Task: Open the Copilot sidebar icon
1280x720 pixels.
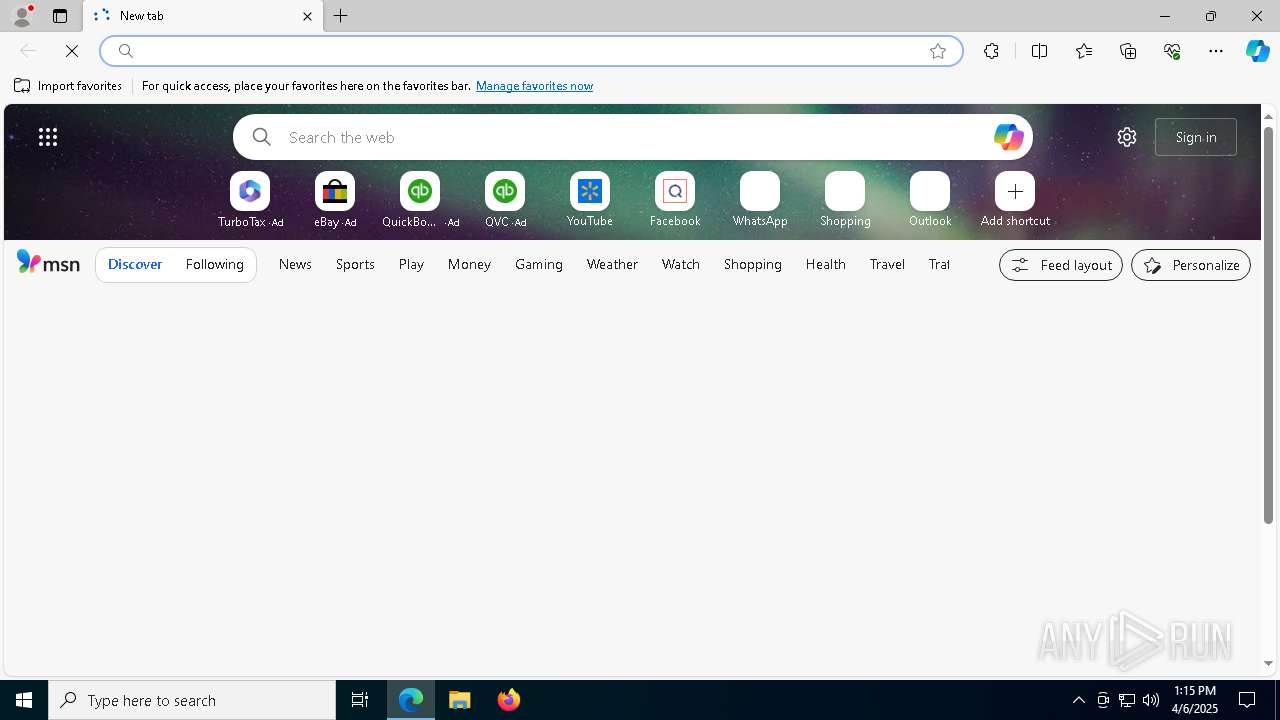Action: pyautogui.click(x=1258, y=51)
